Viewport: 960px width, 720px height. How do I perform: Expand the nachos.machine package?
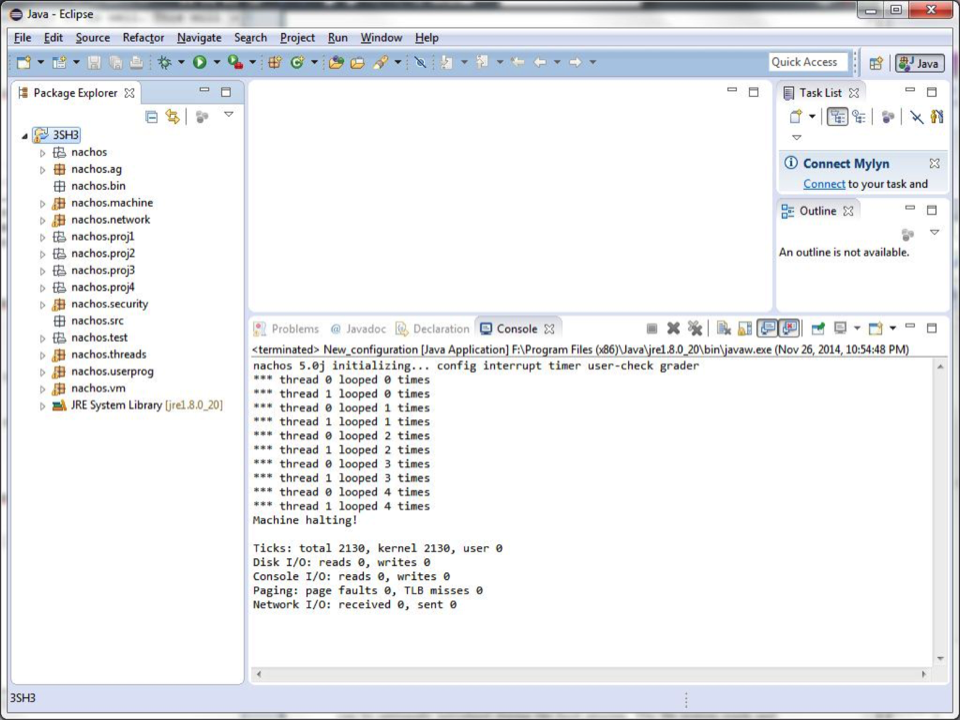(x=43, y=203)
